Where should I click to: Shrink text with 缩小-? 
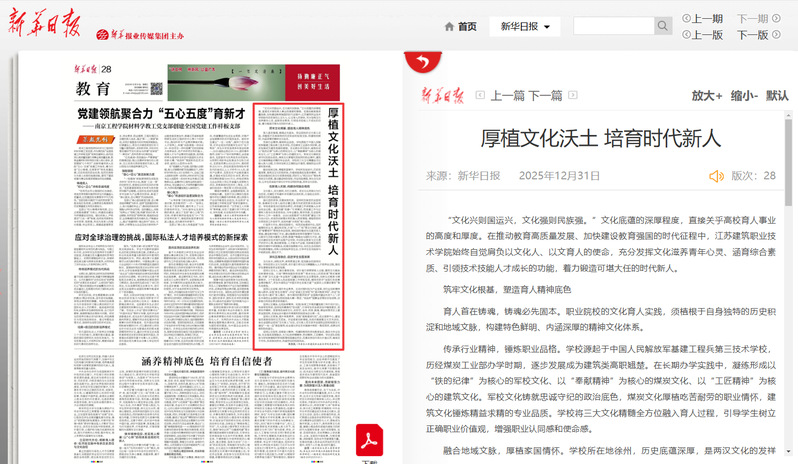pos(744,96)
